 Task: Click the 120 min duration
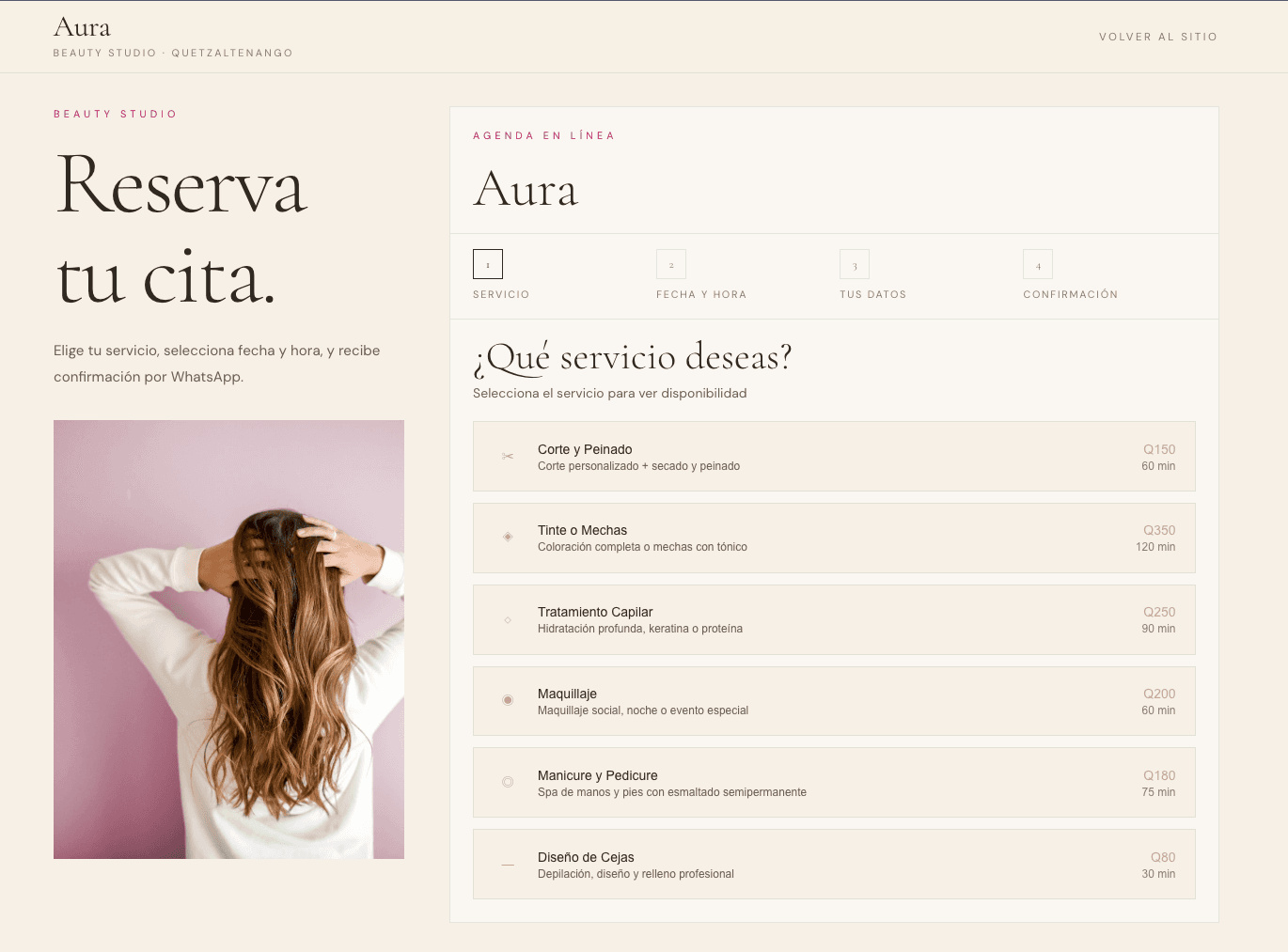(x=1155, y=547)
